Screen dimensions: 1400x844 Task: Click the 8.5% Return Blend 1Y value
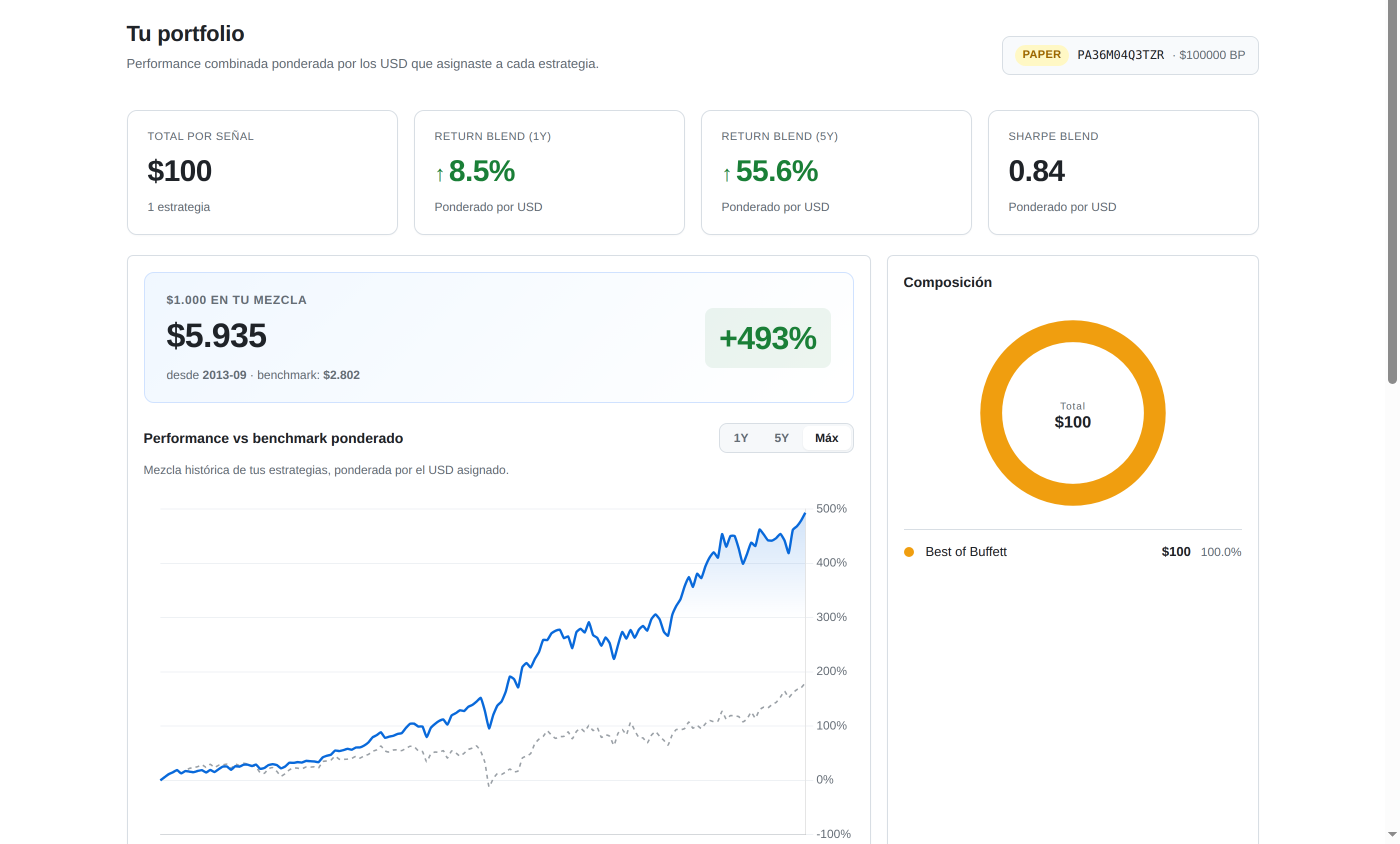[x=481, y=171]
